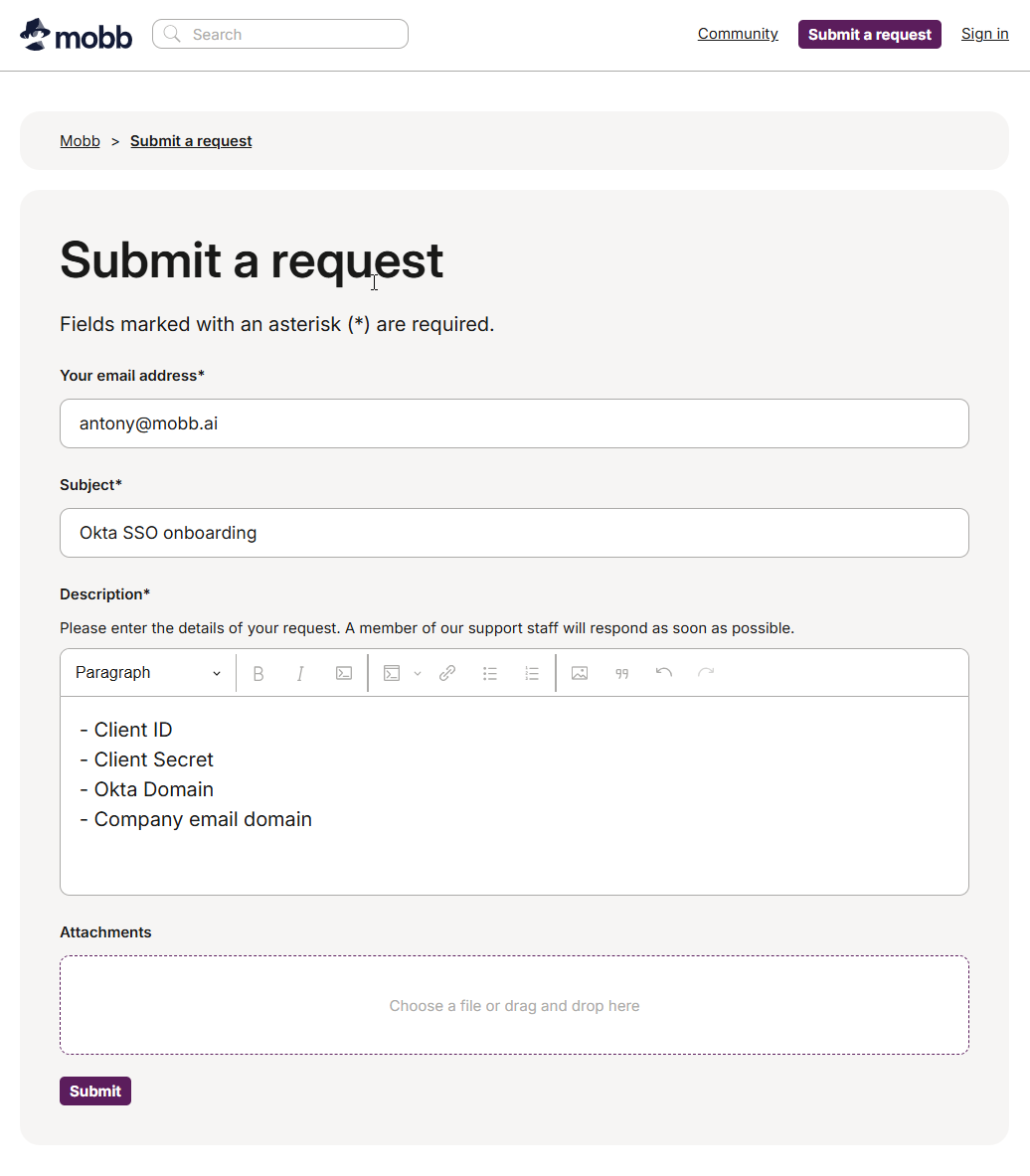
Task: Click the inline code icon
Action: click(344, 673)
